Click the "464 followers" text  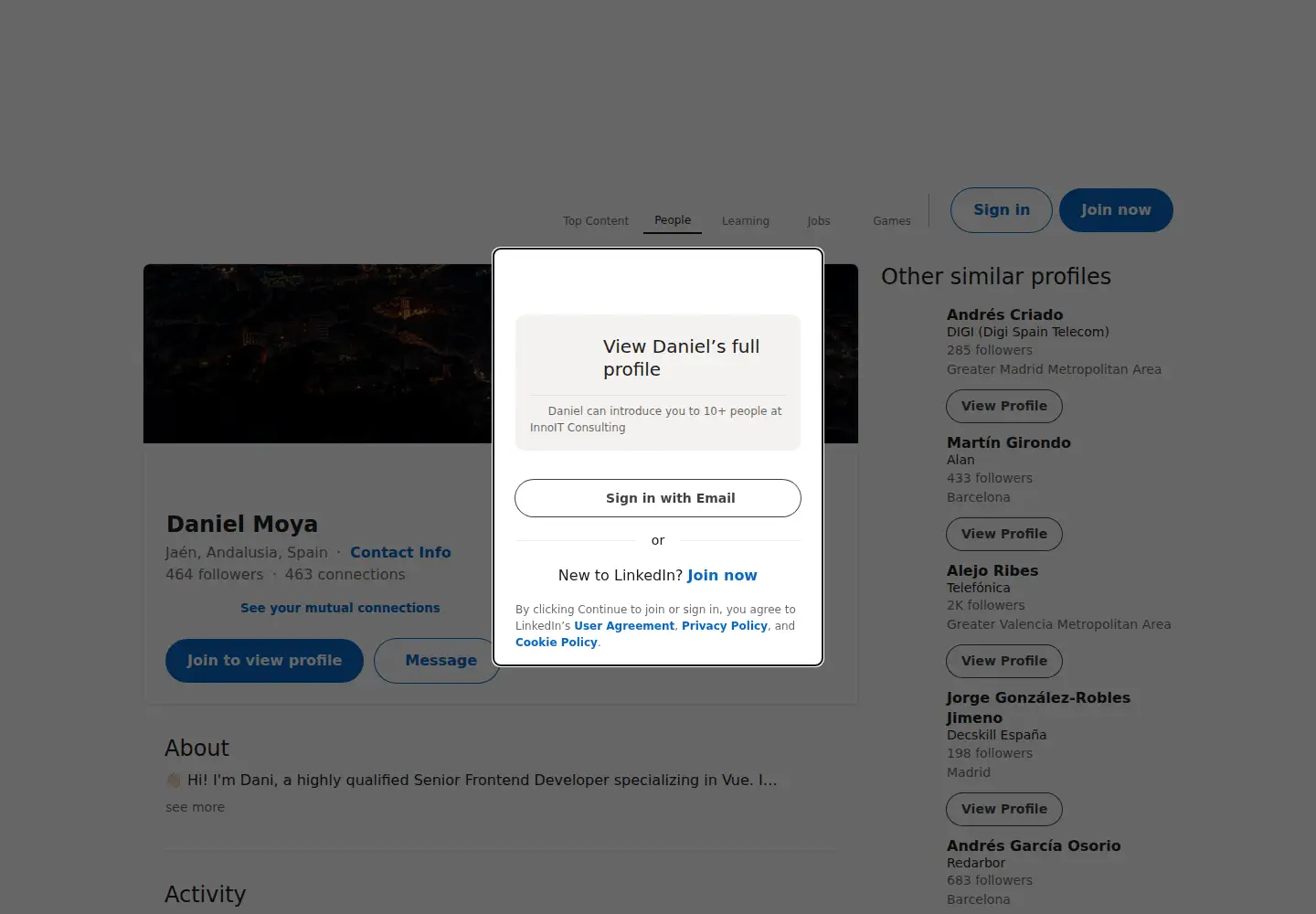pyautogui.click(x=215, y=575)
